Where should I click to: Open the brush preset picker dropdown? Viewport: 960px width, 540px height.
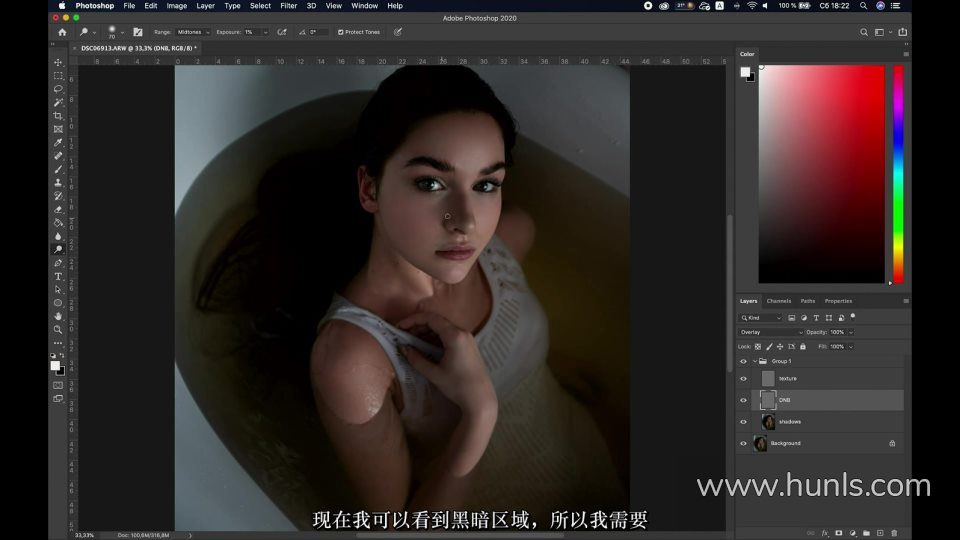tap(122, 32)
